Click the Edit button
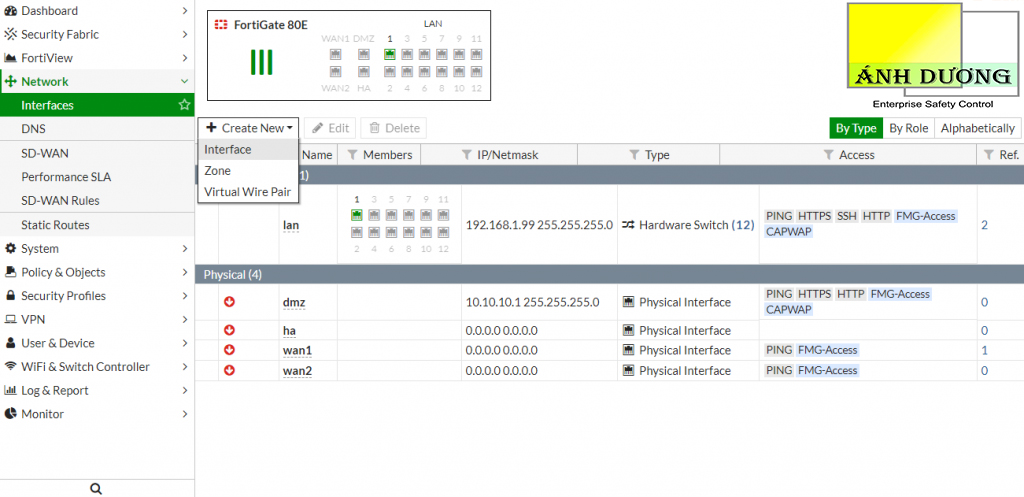Screen dimensions: 1024x497 [x=330, y=128]
